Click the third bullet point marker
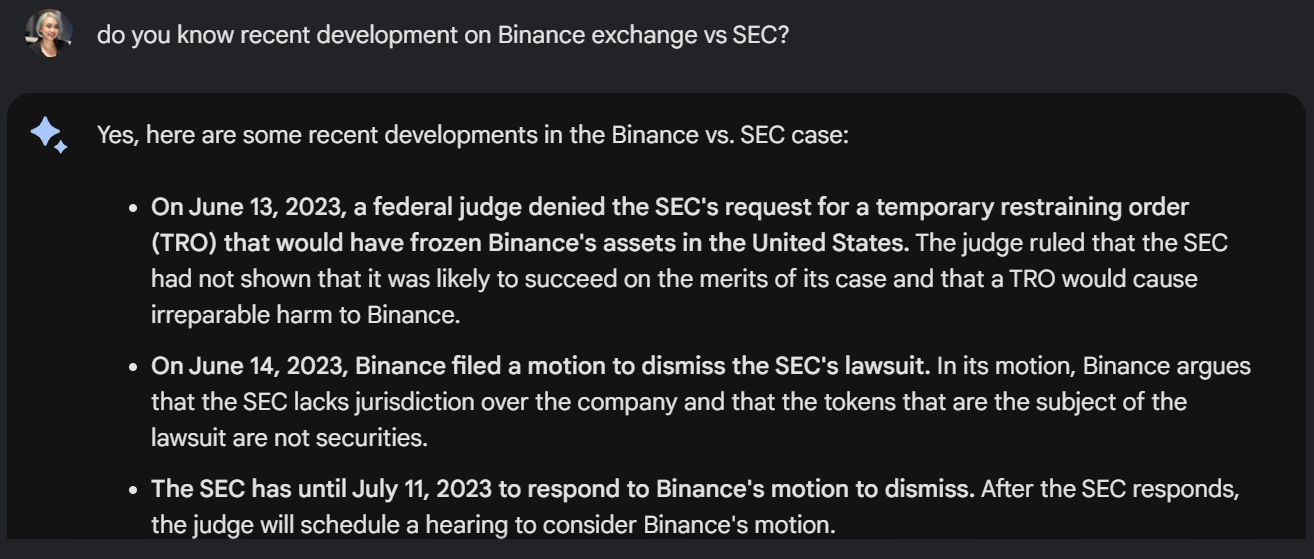 pos(133,490)
